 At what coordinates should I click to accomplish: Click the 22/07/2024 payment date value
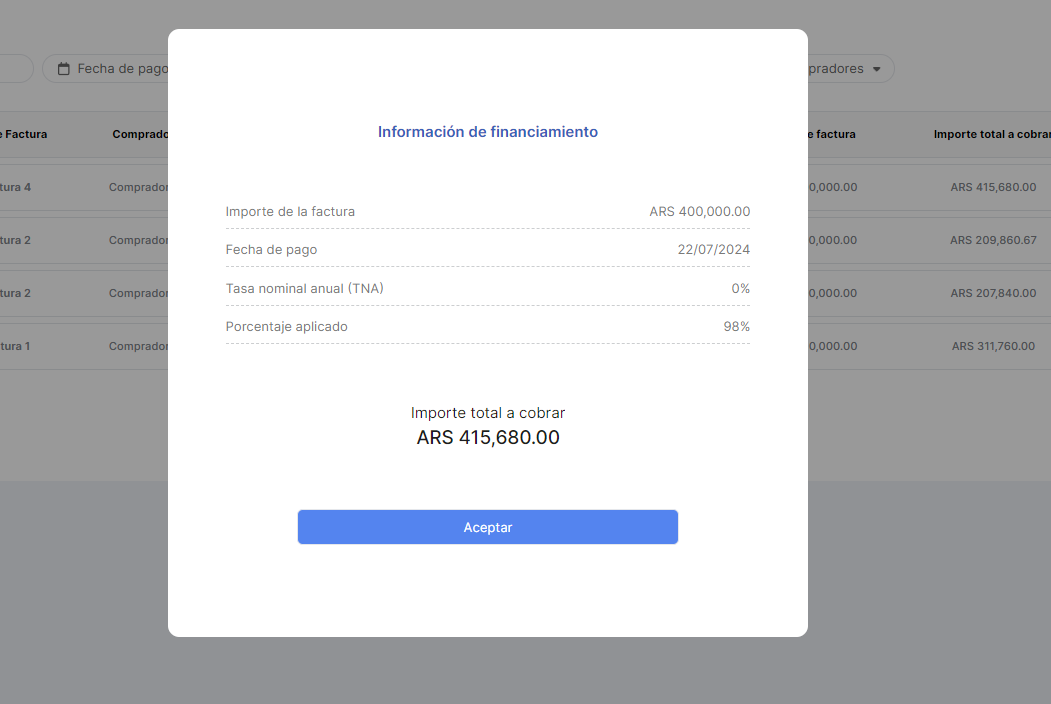point(713,250)
